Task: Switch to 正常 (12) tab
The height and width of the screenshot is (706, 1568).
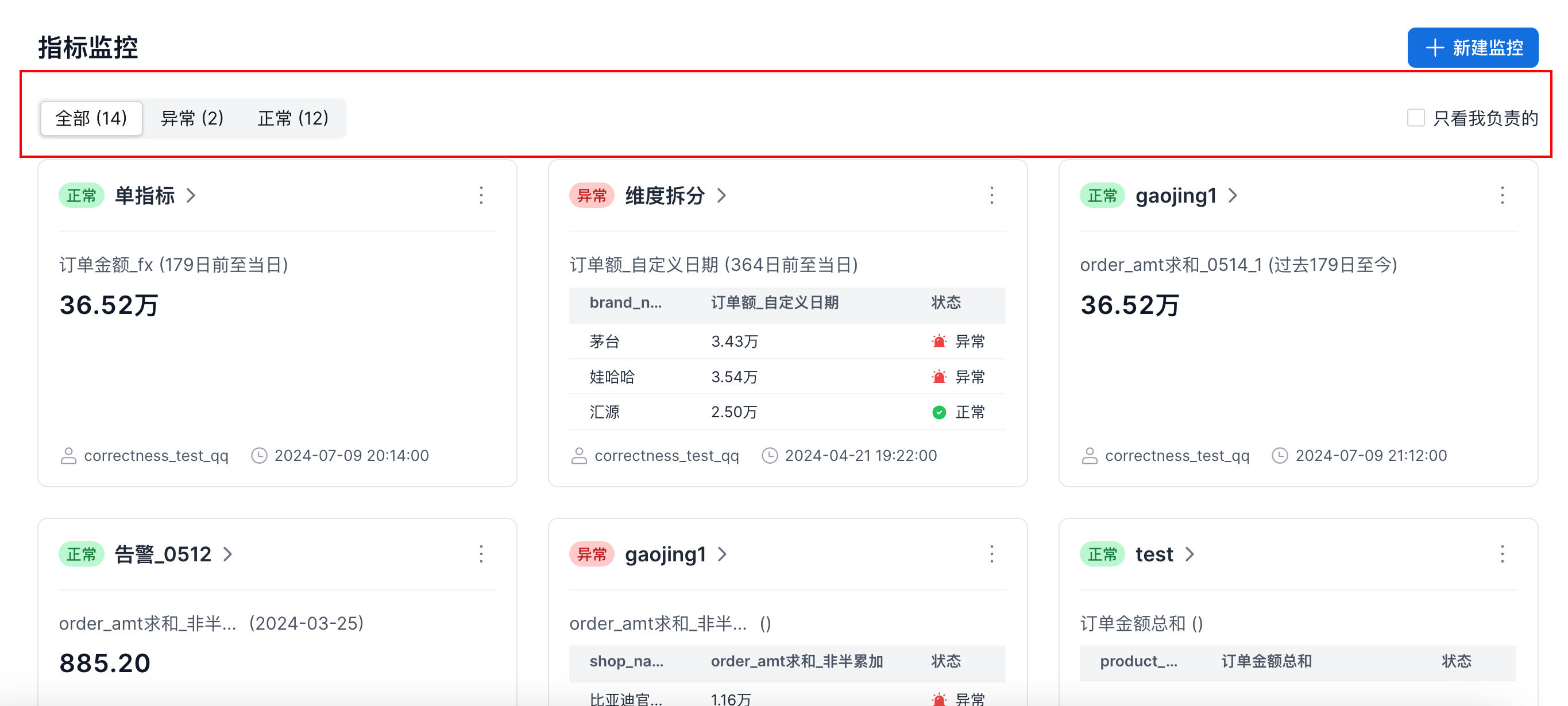Action: coord(293,118)
